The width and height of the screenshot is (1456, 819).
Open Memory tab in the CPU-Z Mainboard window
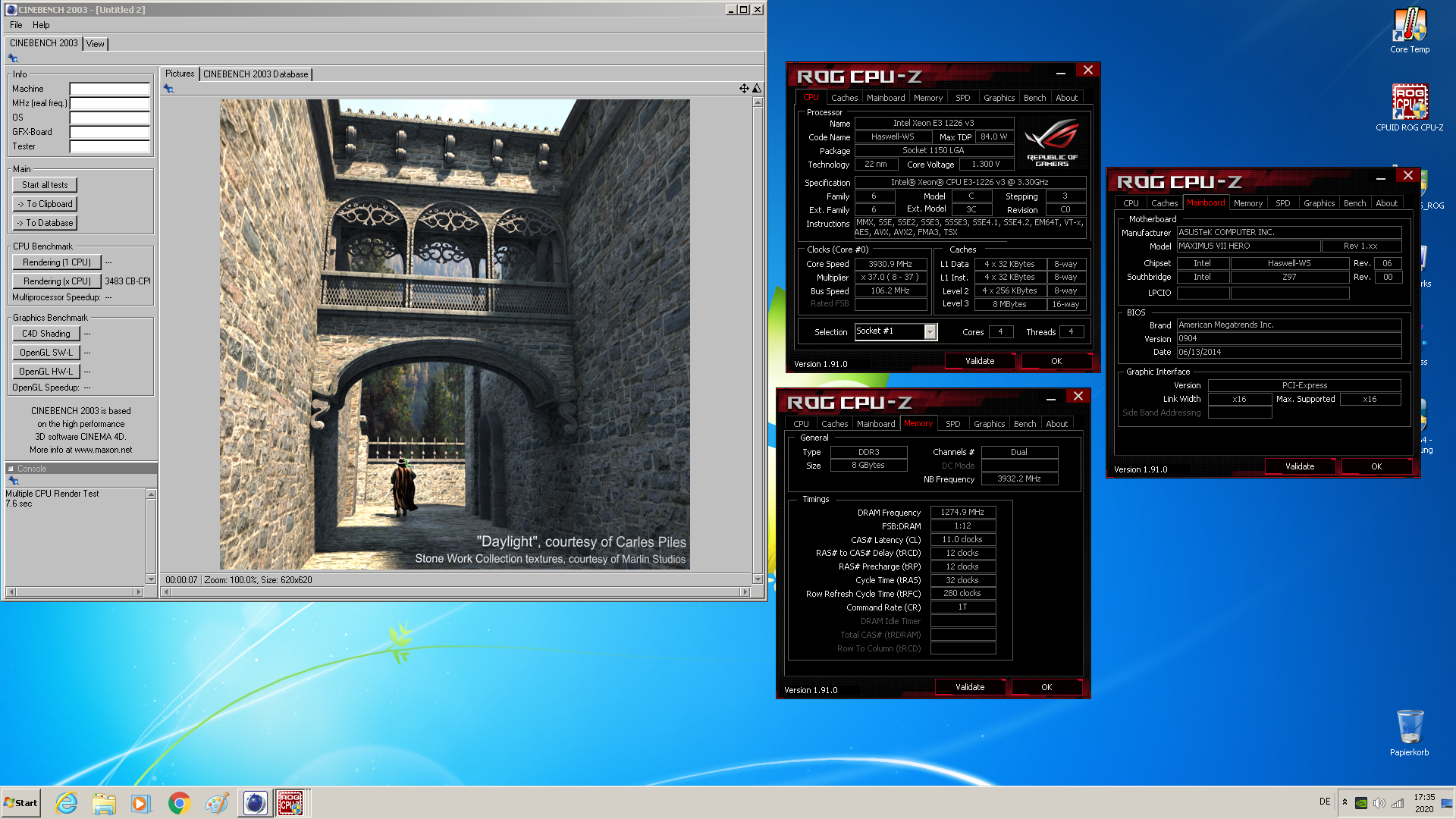point(1247,203)
